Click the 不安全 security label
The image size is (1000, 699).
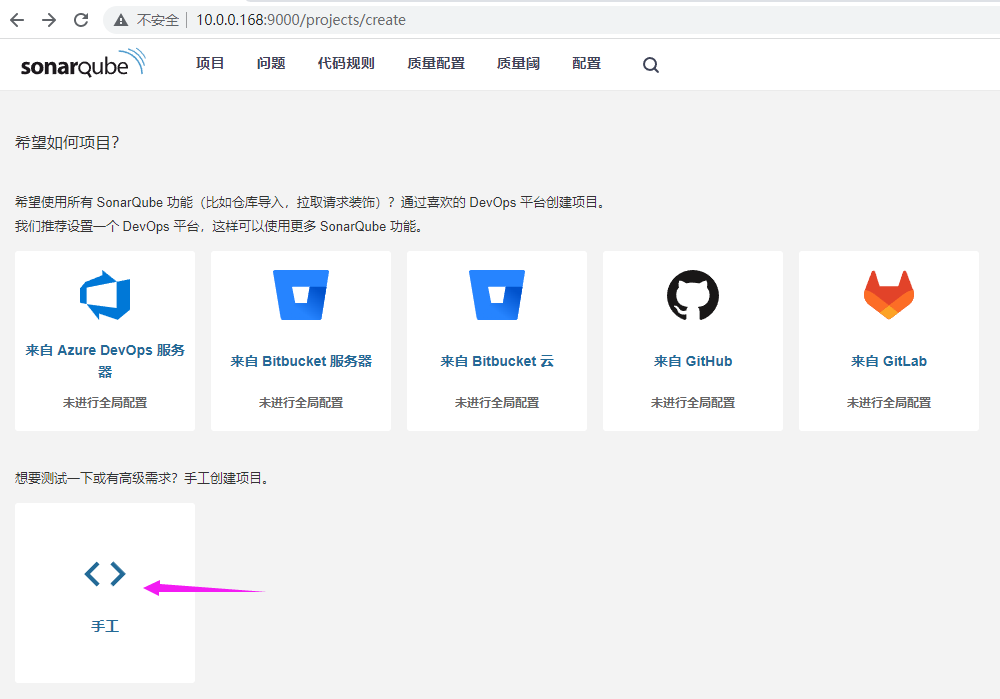(x=158, y=20)
